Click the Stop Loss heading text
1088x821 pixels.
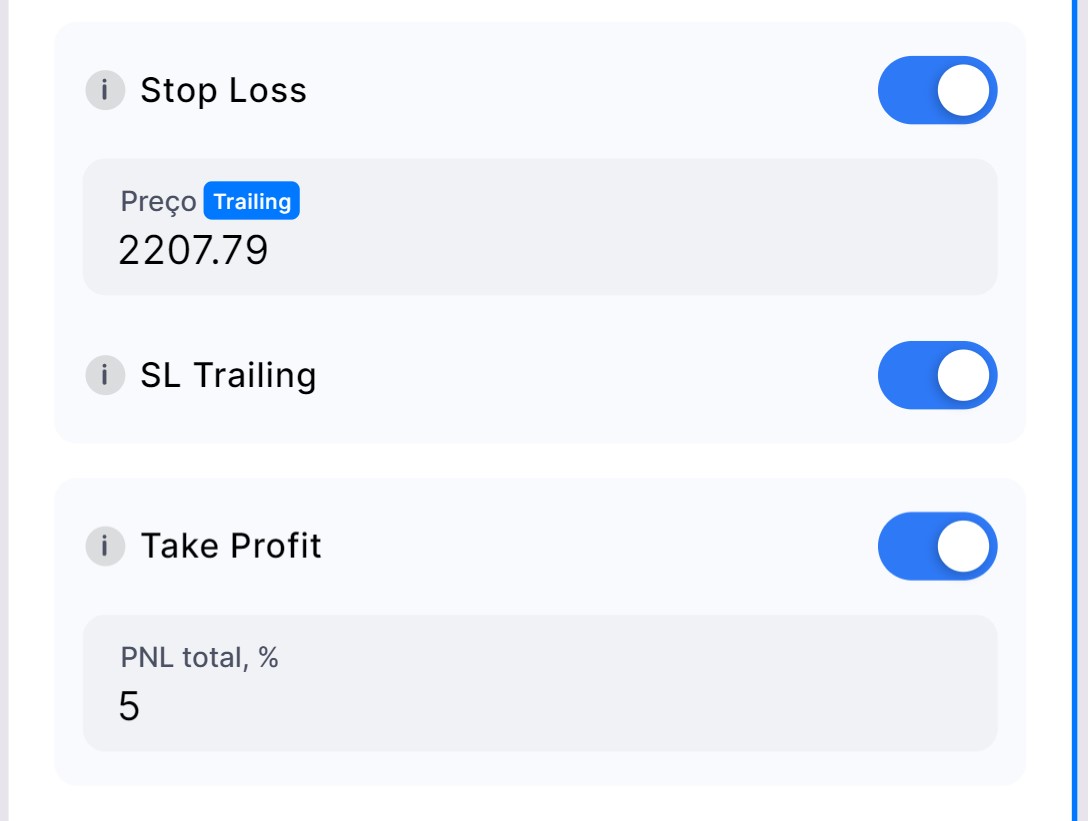(x=223, y=90)
